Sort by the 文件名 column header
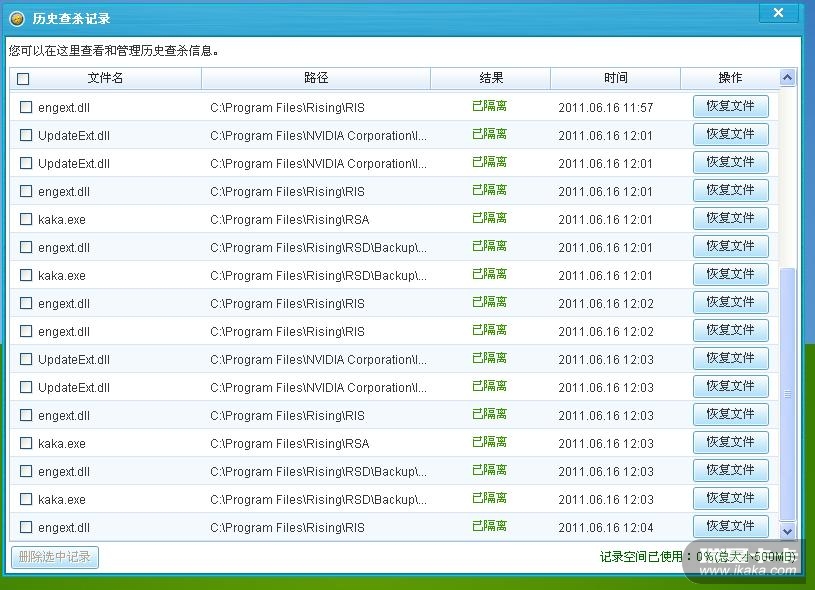The image size is (815, 590). pos(106,78)
